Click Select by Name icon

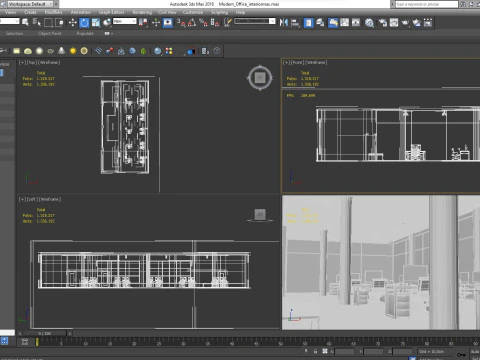click(x=37, y=22)
